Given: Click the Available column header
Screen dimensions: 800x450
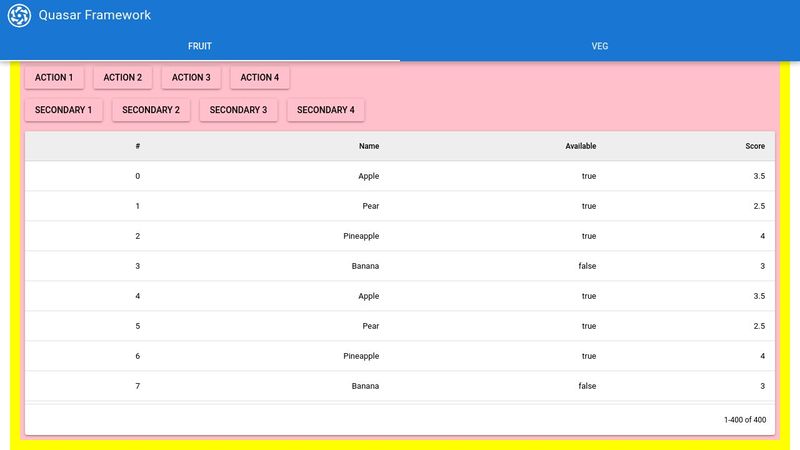Looking at the screenshot, I should [x=580, y=146].
